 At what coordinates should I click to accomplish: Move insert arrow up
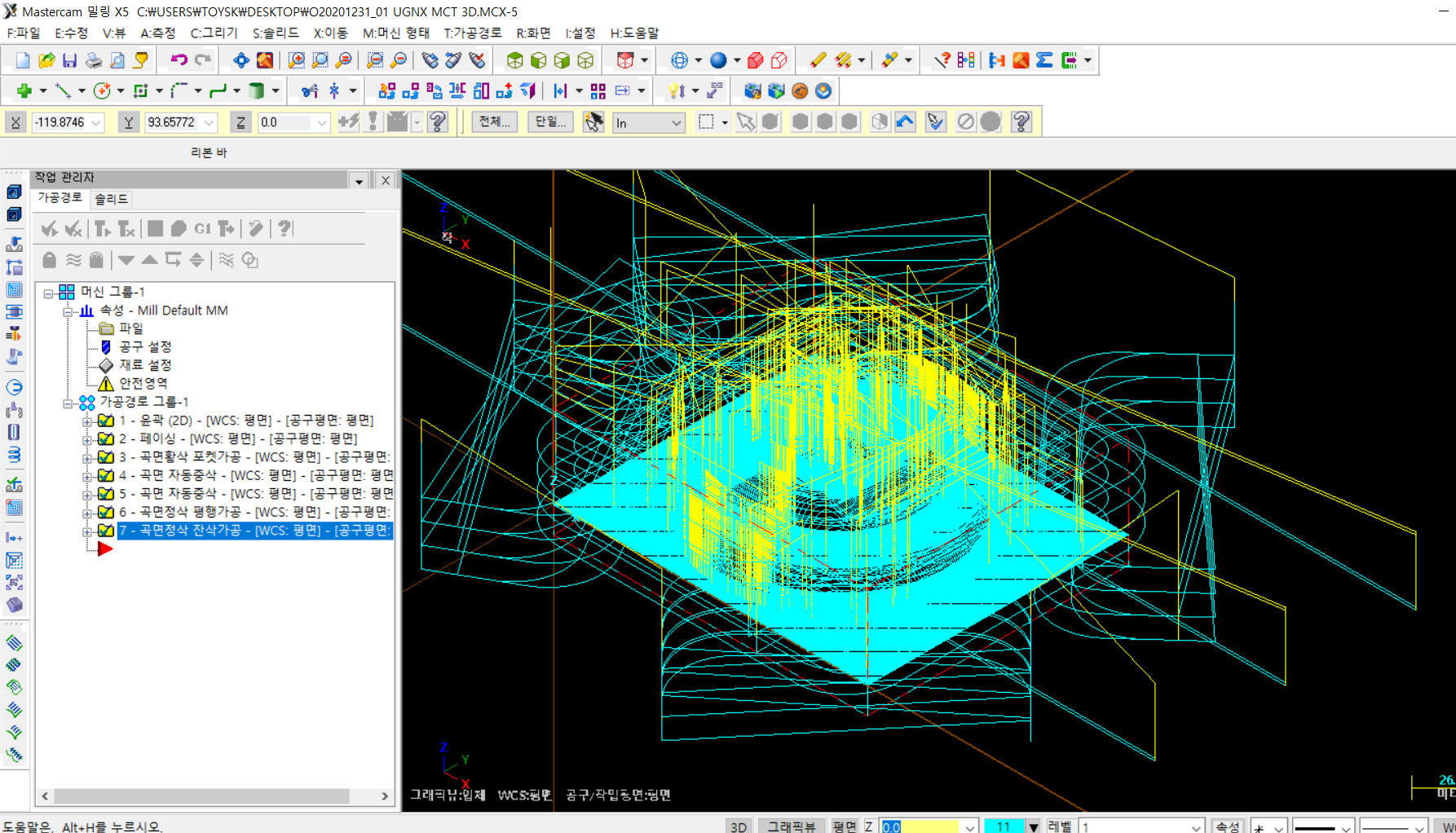coord(150,260)
